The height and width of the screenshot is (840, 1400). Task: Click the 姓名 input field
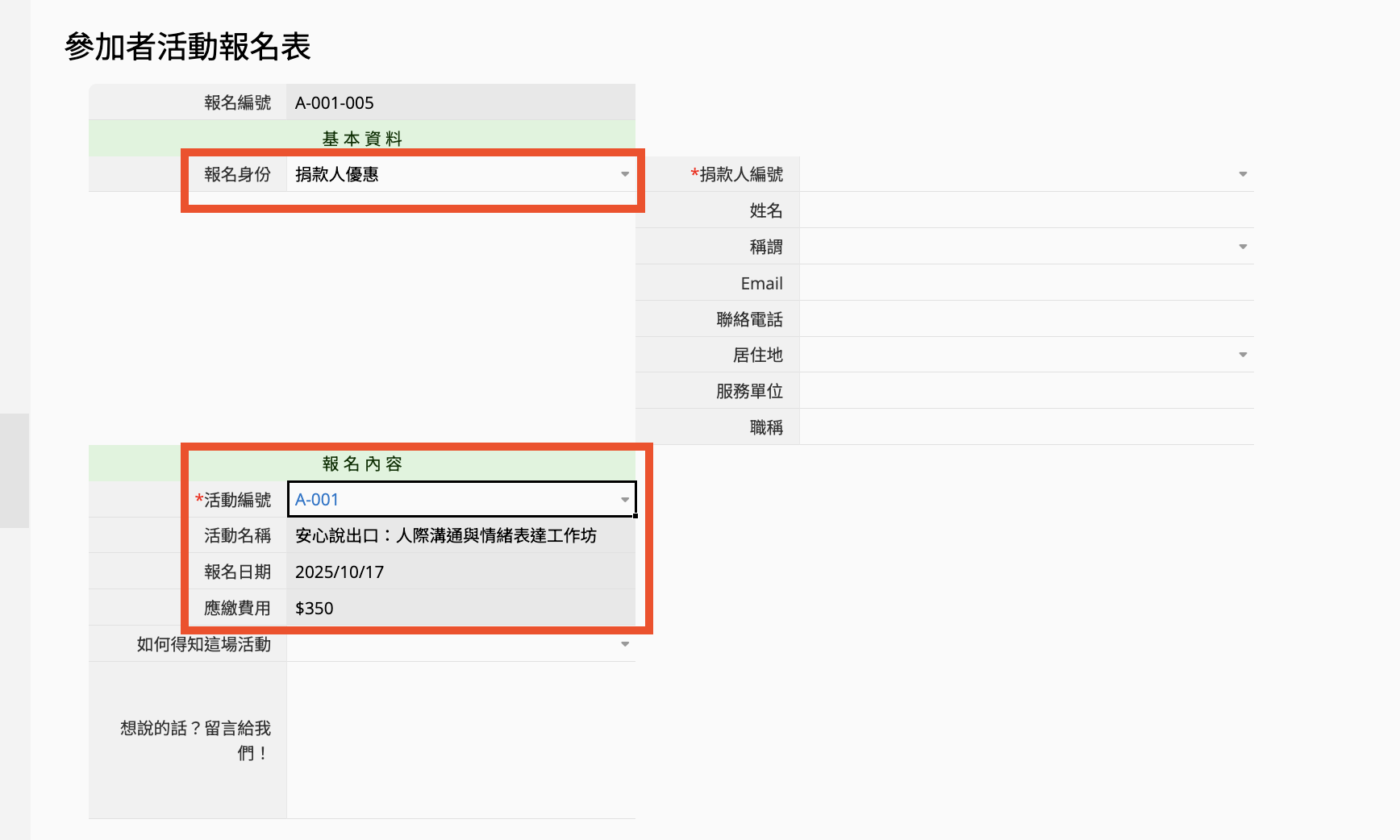tap(1026, 210)
